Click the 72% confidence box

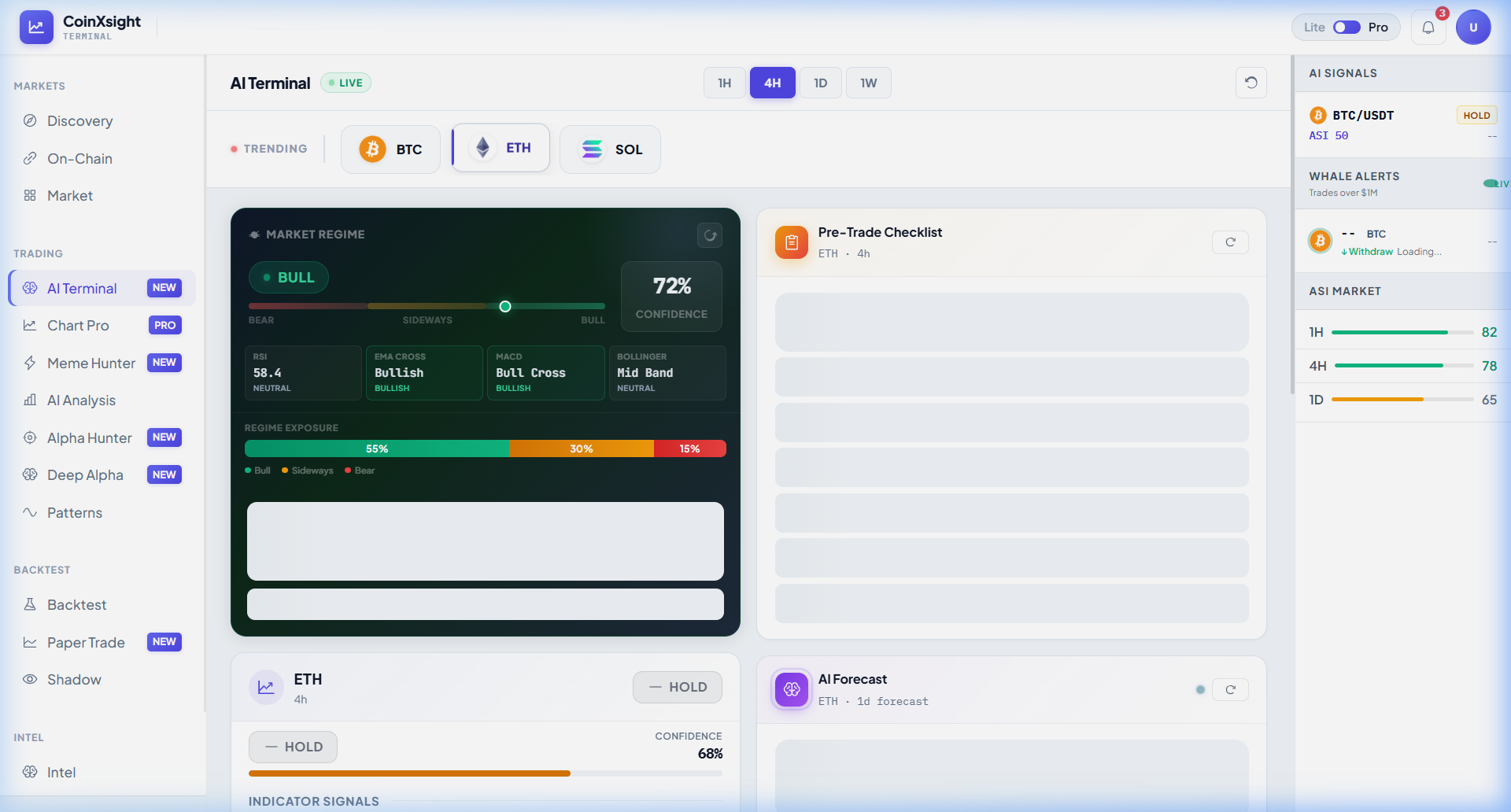pos(671,297)
